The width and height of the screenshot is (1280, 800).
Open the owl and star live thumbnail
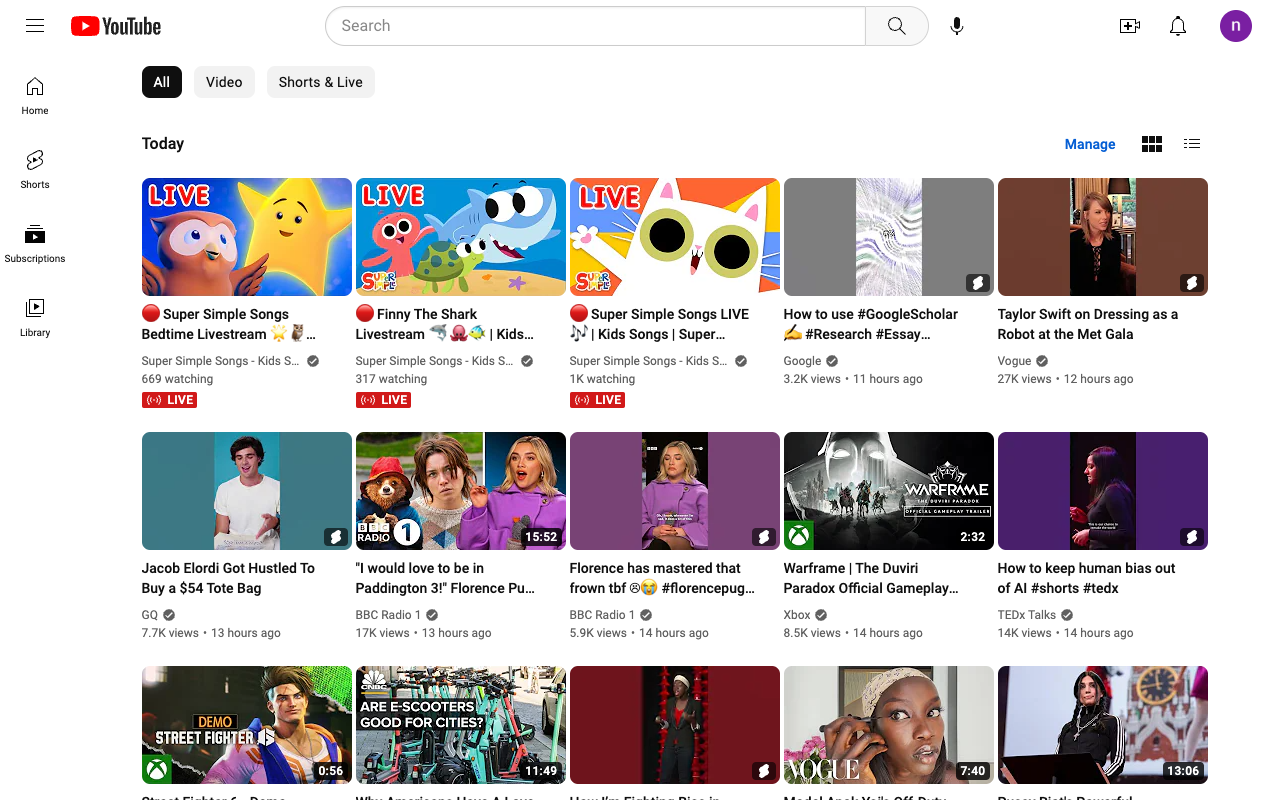pos(247,237)
